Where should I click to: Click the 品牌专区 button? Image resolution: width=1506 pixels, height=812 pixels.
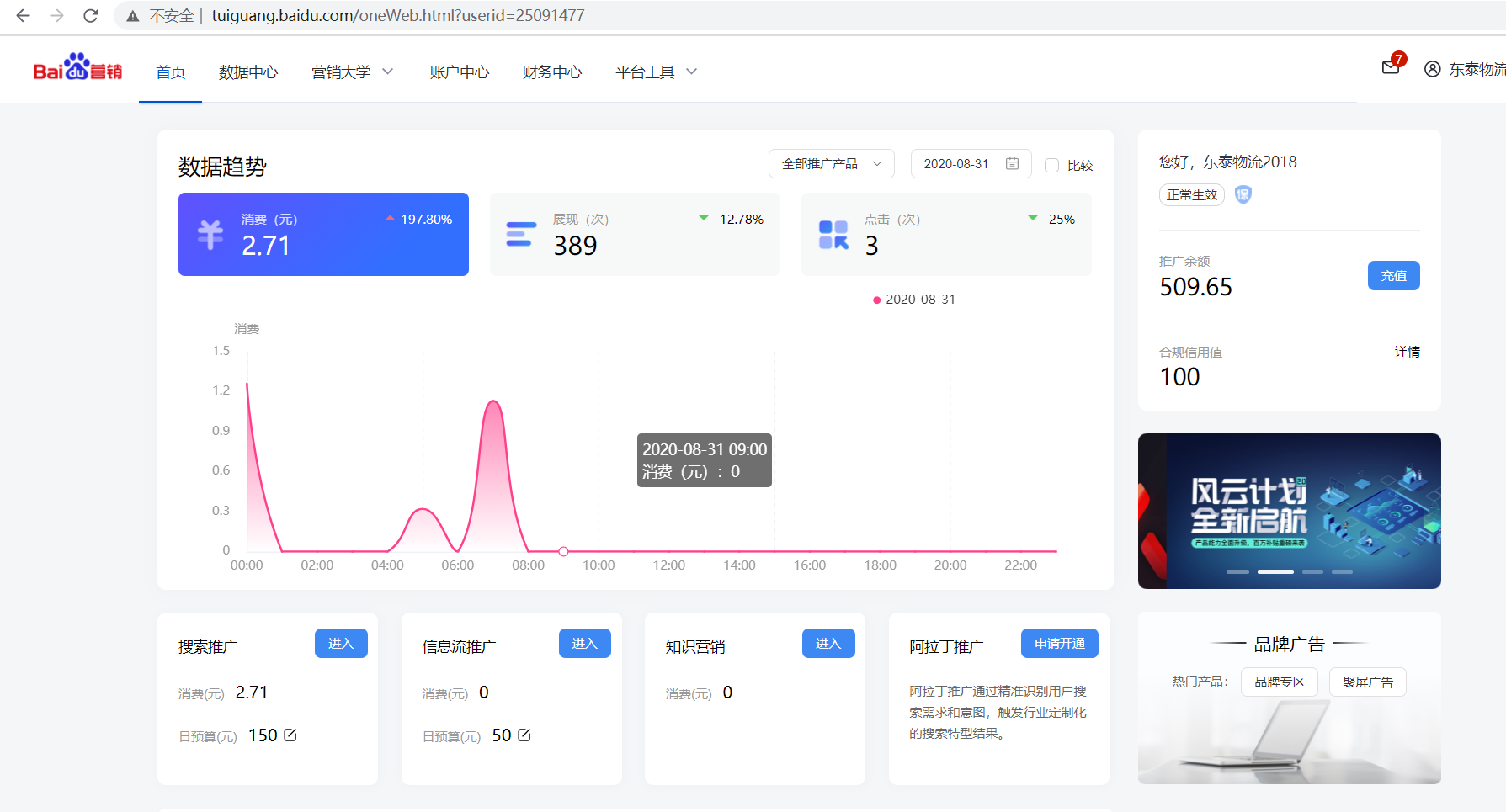tap(1280, 682)
